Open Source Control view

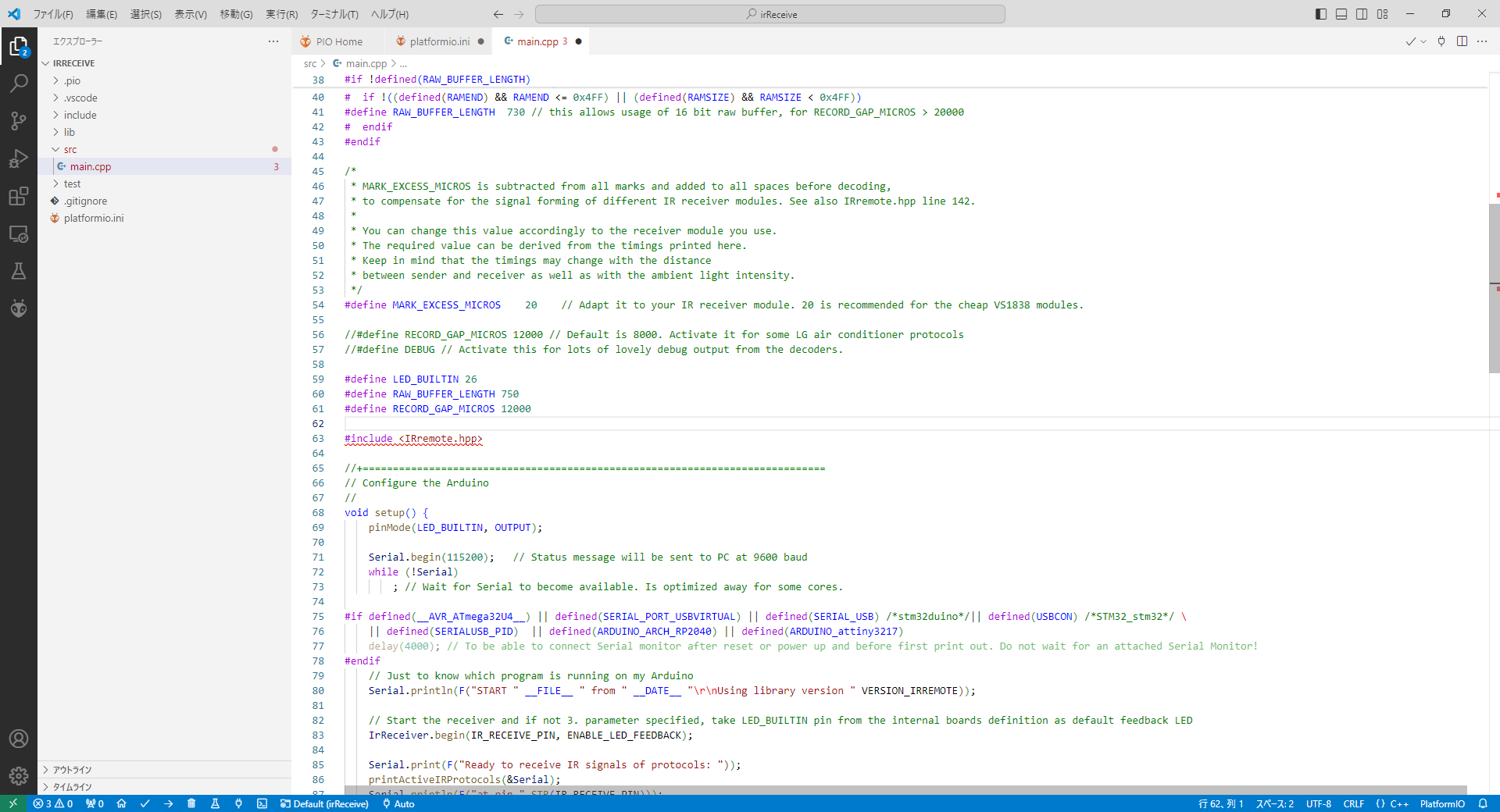[x=19, y=120]
